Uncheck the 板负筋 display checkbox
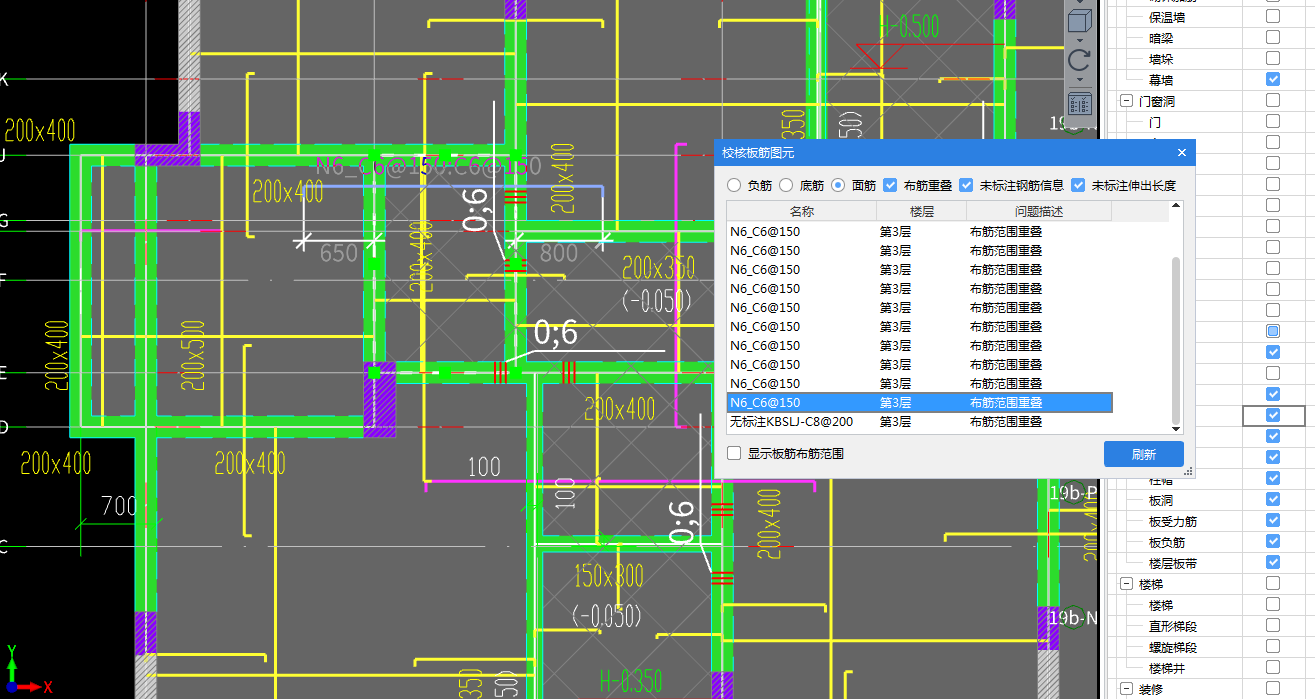 coord(1273,541)
